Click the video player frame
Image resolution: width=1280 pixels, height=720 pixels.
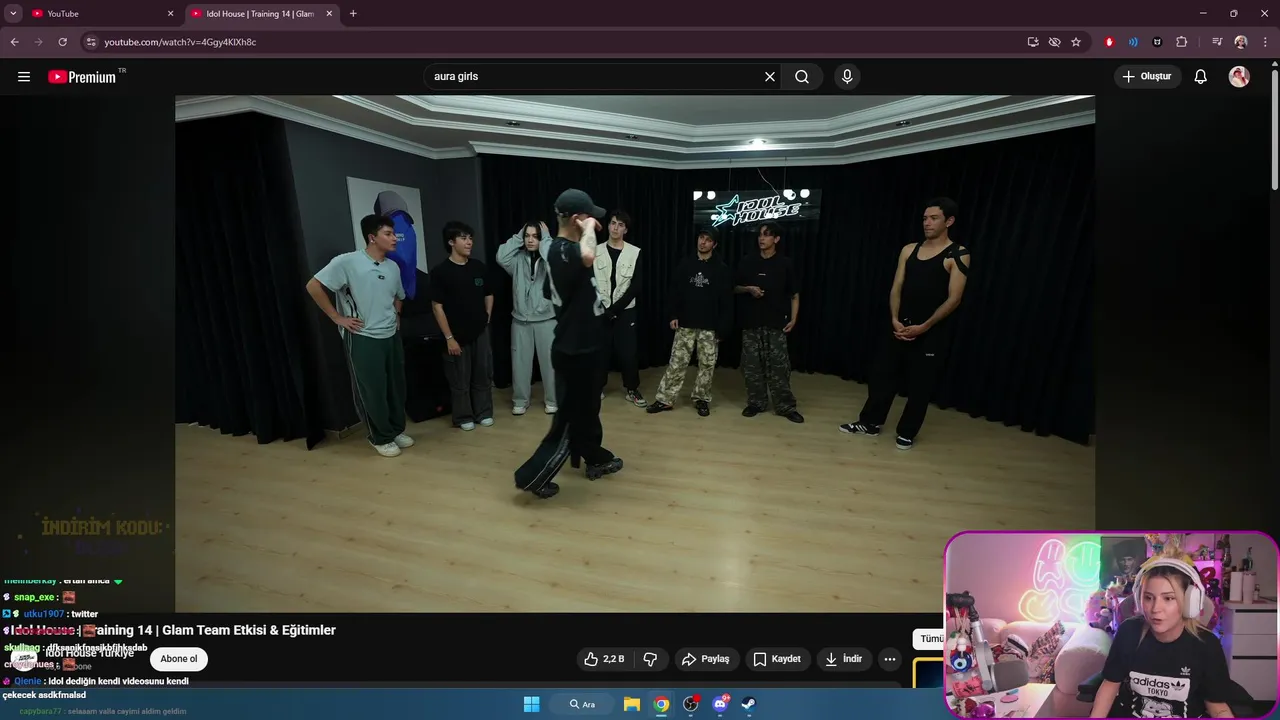tap(635, 354)
